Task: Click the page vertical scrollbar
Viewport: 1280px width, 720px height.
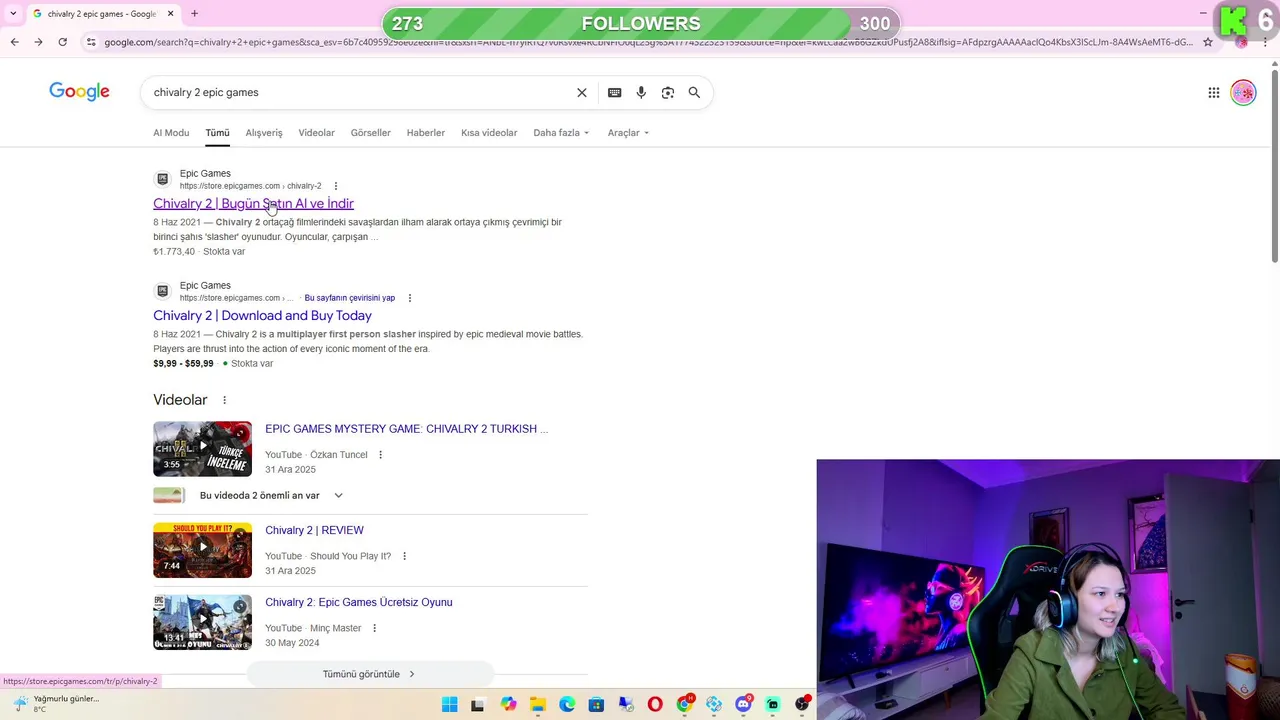Action: coord(1274,165)
